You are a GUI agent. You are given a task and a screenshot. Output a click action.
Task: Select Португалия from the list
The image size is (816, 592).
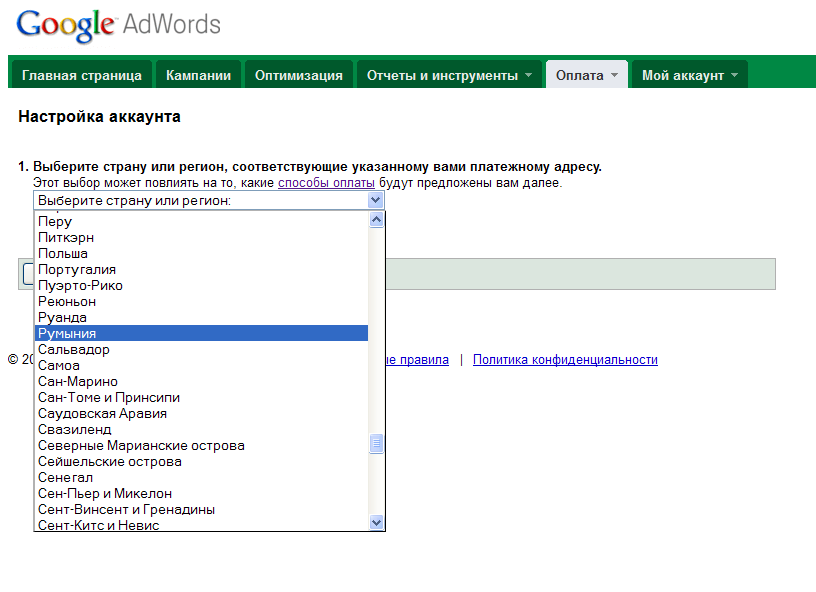click(x=77, y=269)
